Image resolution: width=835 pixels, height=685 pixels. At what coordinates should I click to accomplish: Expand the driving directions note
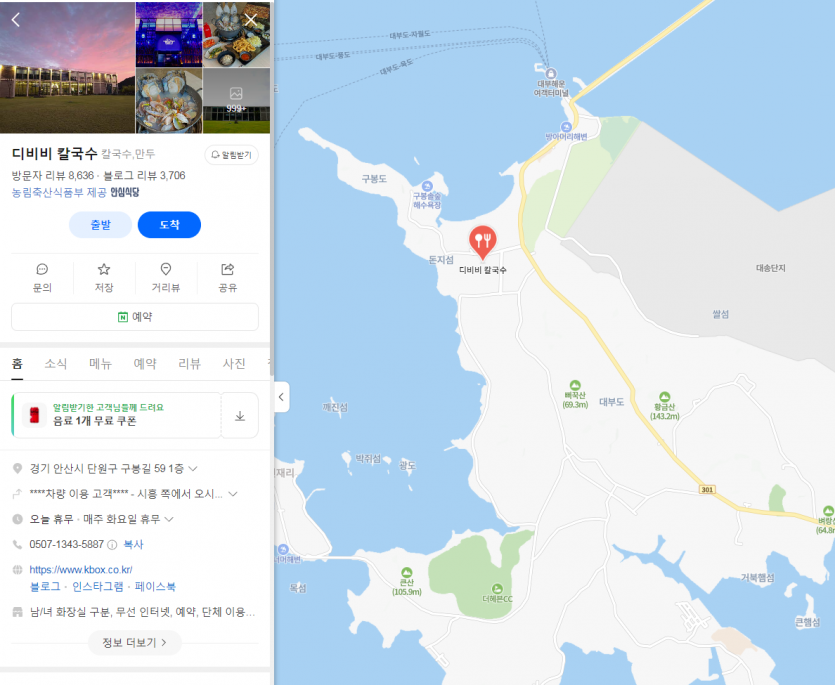pyautogui.click(x=233, y=494)
